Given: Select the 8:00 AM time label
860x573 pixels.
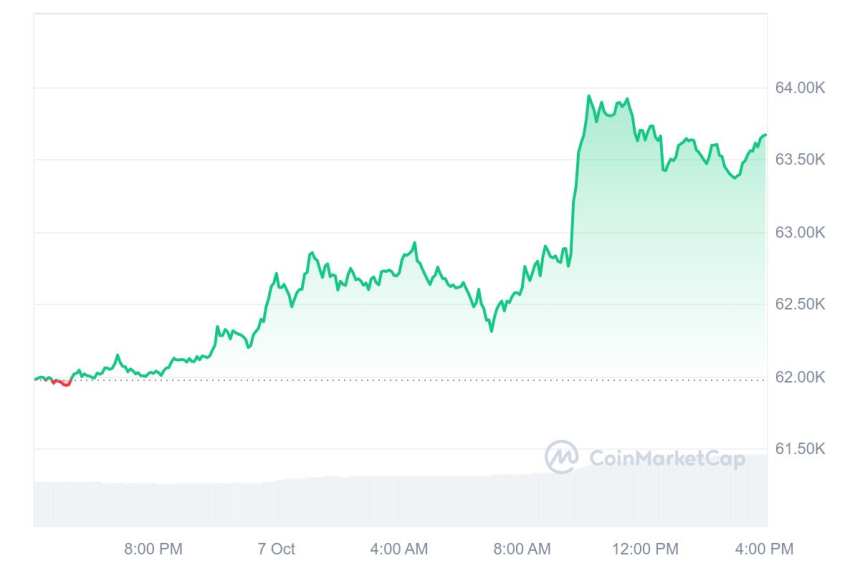Looking at the screenshot, I should (x=522, y=549).
